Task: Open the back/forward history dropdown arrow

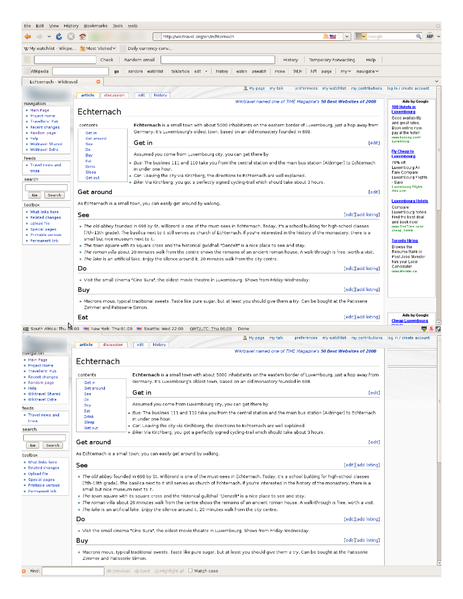Action: (x=49, y=37)
